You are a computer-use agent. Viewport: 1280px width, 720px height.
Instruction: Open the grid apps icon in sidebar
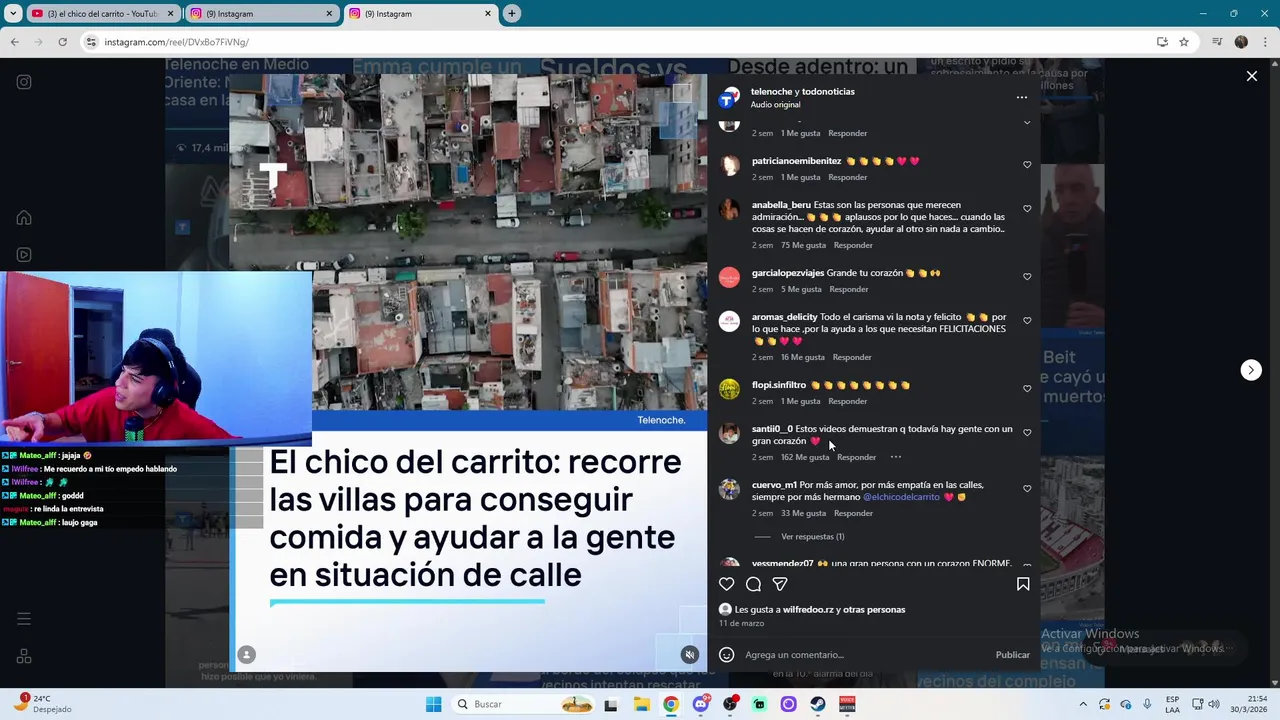[24, 656]
